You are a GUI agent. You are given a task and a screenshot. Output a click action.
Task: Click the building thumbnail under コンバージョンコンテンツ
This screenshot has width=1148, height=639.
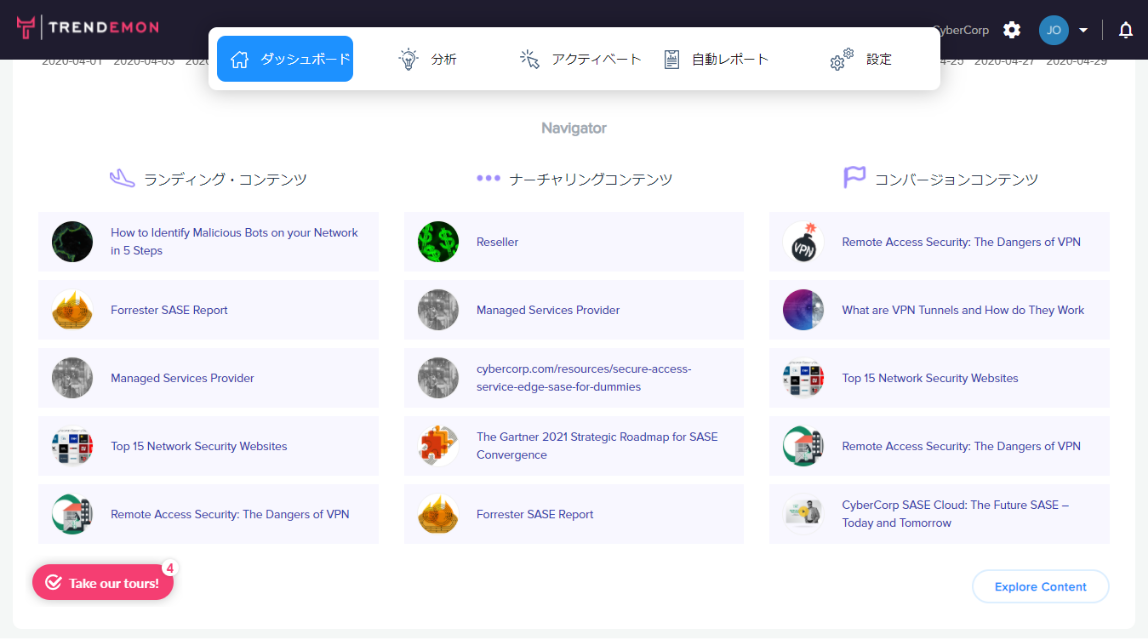pos(803,446)
